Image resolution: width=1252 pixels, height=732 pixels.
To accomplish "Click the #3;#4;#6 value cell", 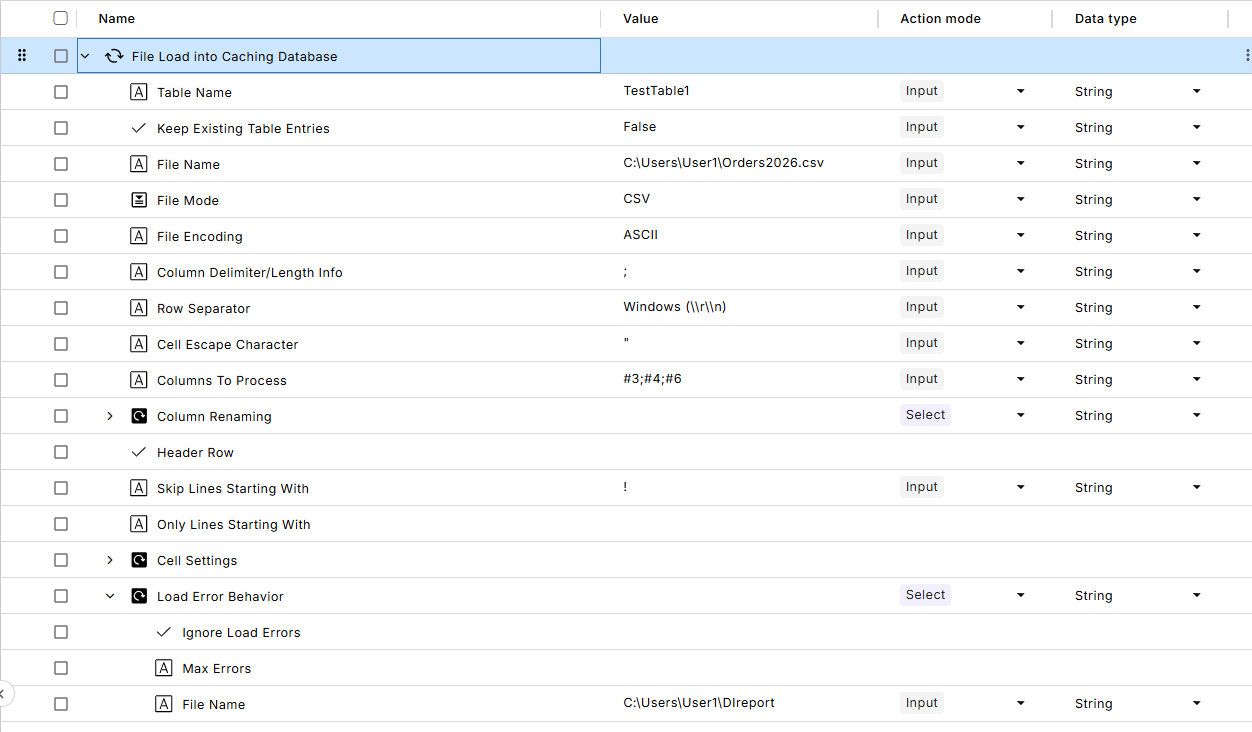I will tap(652, 379).
